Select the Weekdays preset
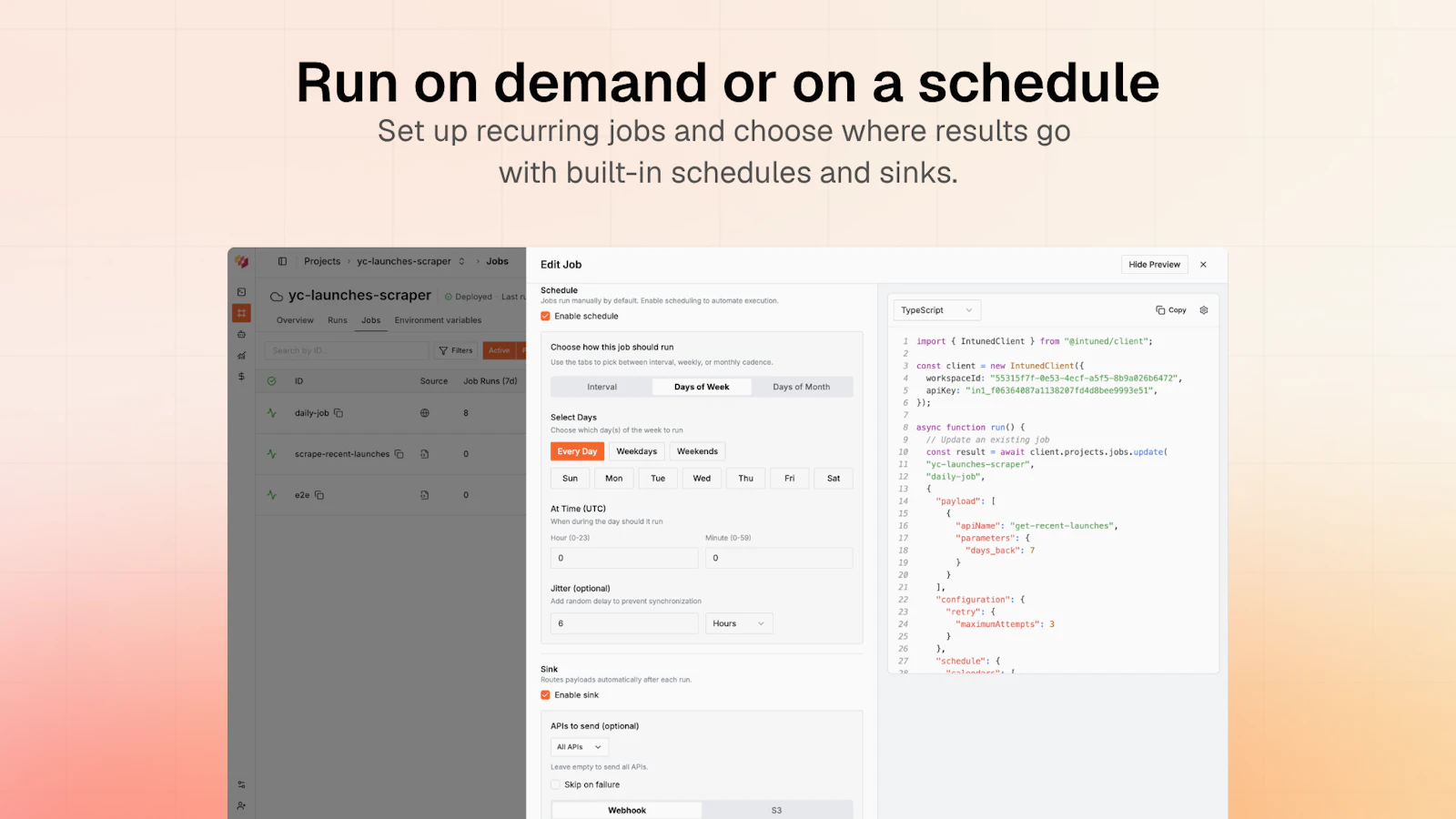This screenshot has height=819, width=1456. [x=637, y=451]
